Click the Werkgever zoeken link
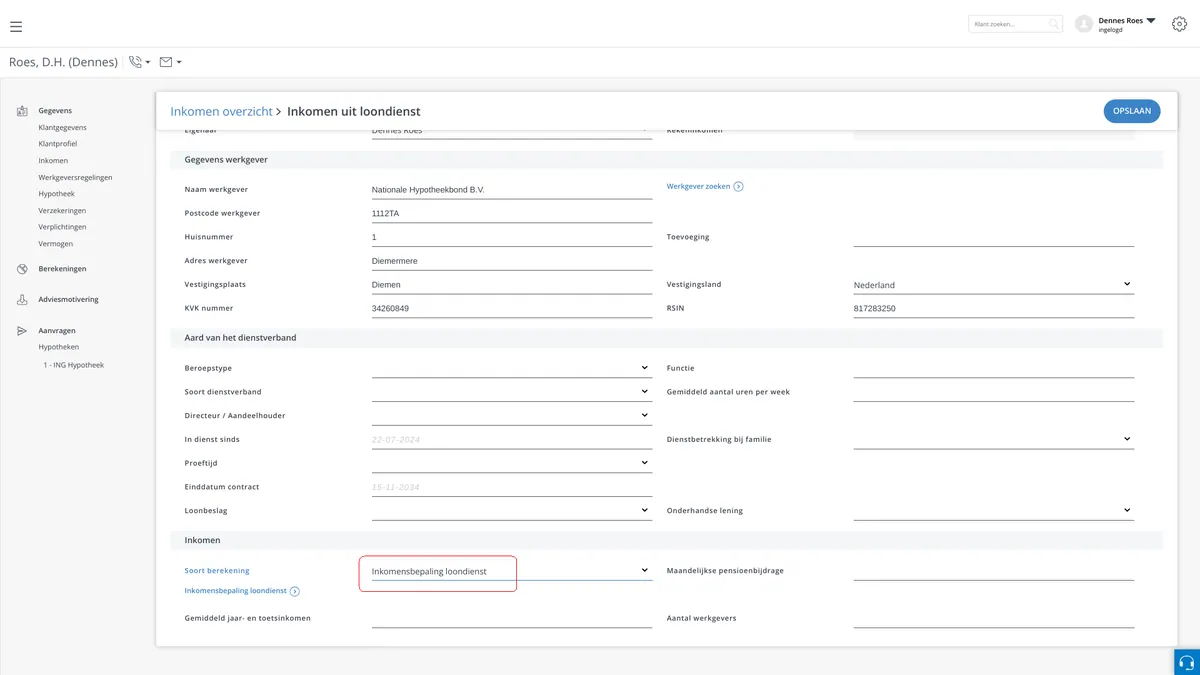 698,186
